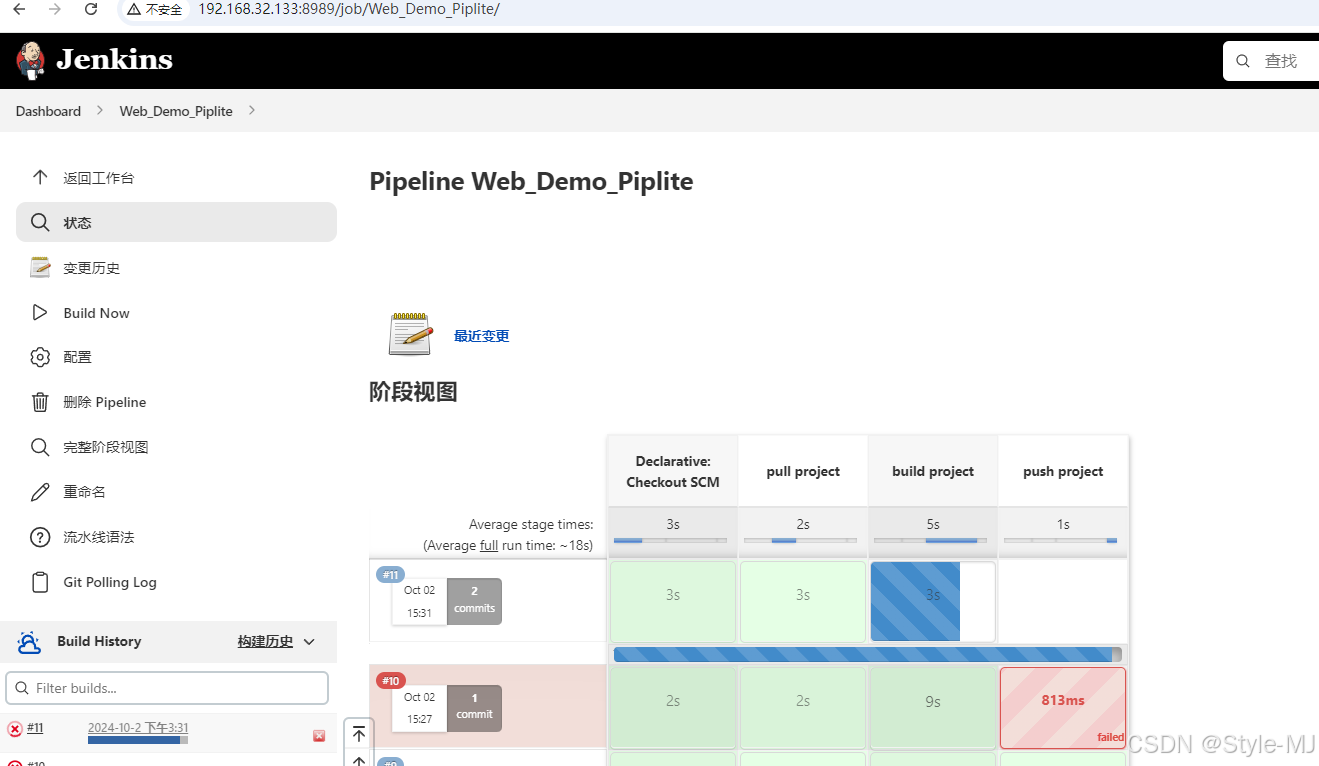The image size is (1319, 766).
Task: Cancel build #11 with the red X button
Action: point(319,736)
